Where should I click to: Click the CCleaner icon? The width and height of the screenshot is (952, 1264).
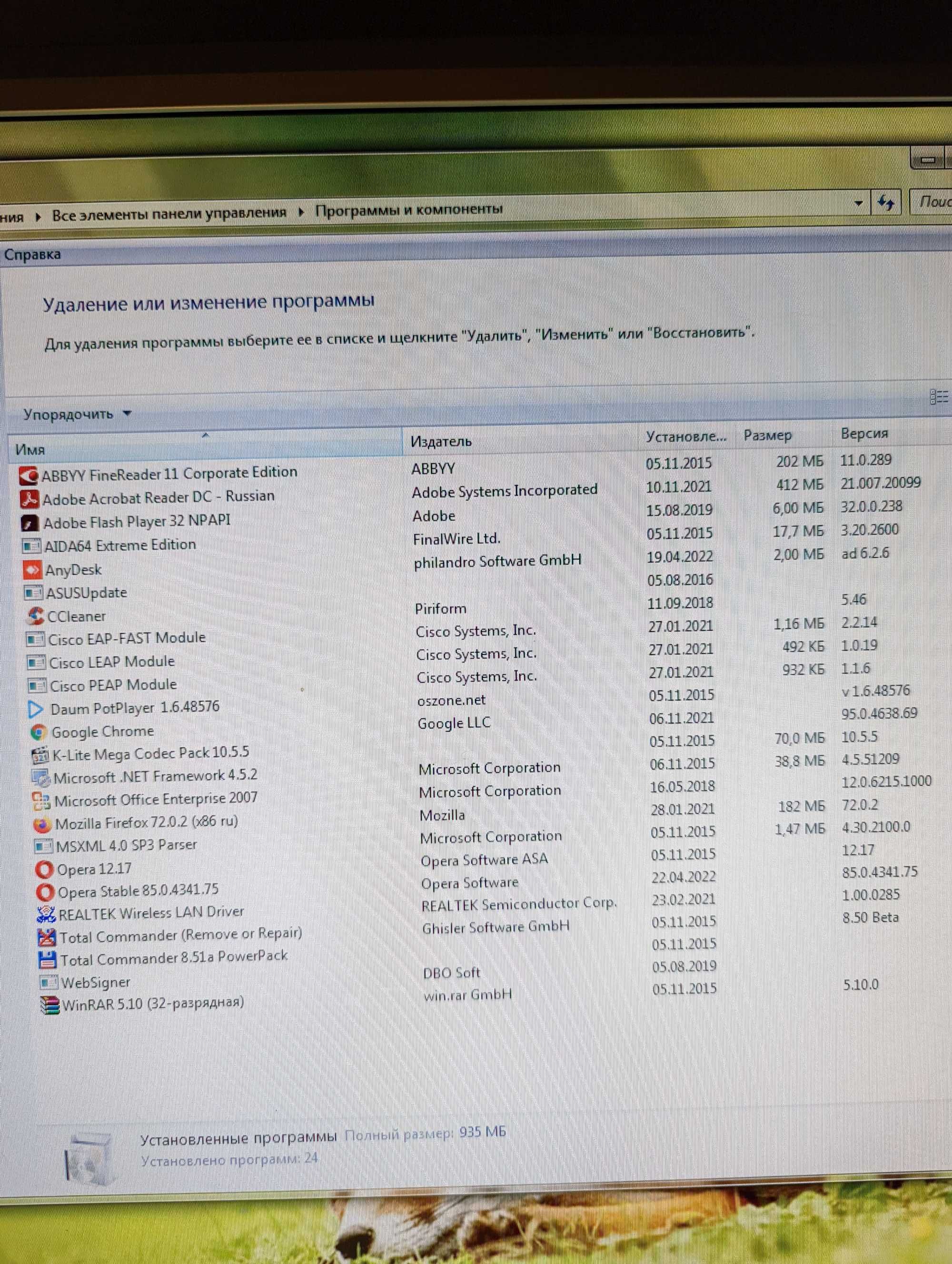35,616
